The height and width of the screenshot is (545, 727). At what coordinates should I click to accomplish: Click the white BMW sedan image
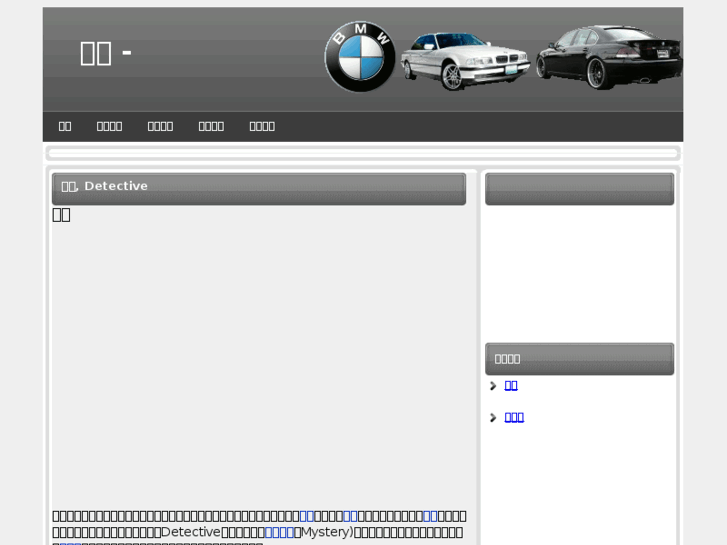pyautogui.click(x=465, y=61)
